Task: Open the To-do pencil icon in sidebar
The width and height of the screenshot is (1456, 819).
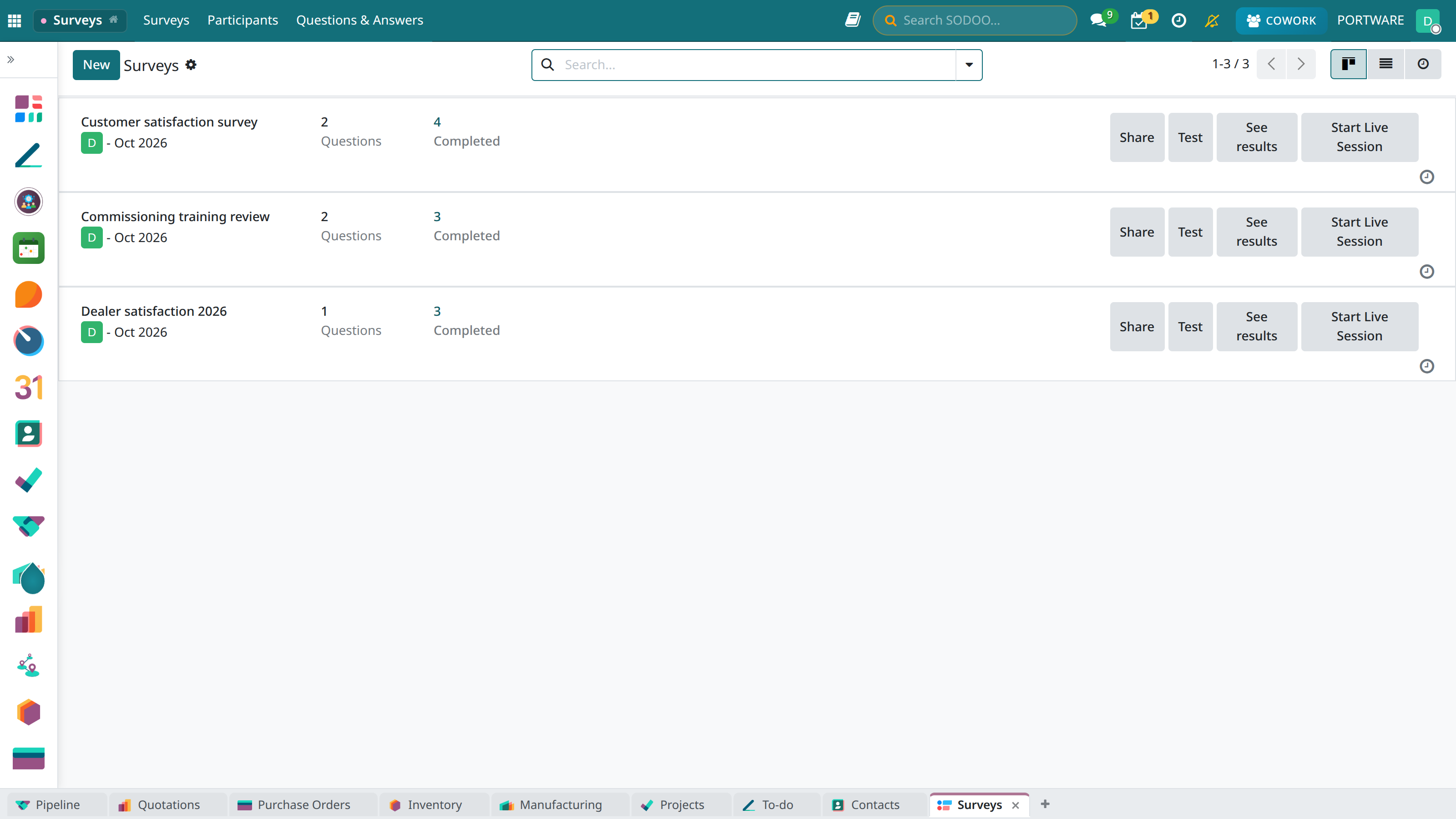Action: 28,155
